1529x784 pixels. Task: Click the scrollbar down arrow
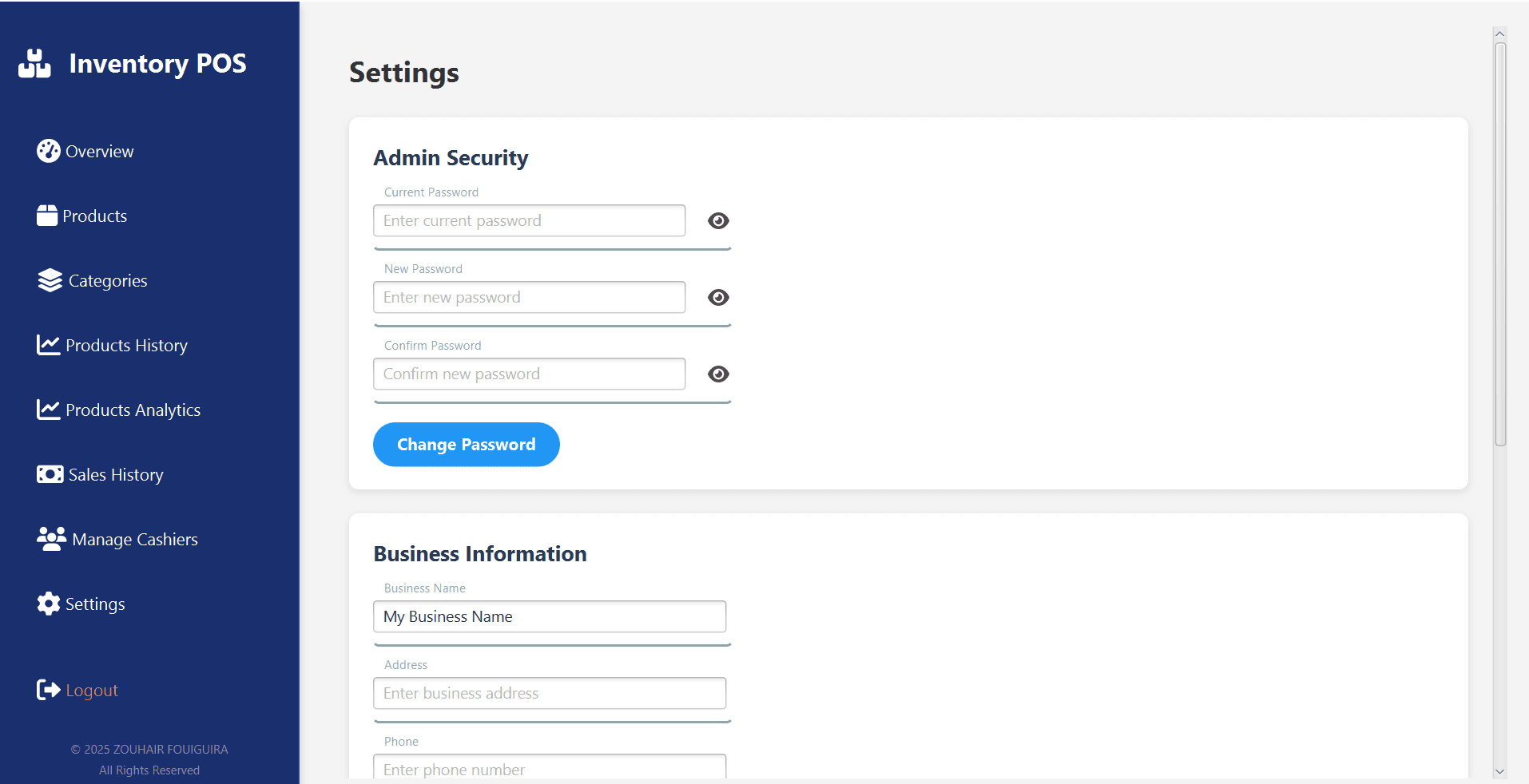(1499, 771)
